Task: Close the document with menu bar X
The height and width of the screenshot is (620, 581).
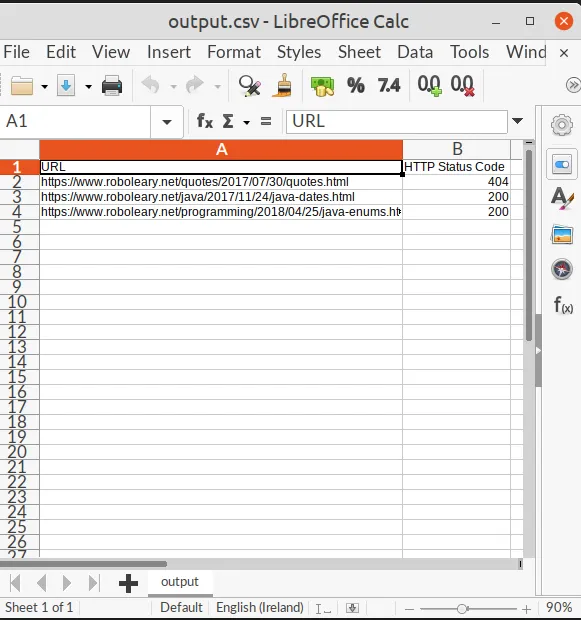Action: pos(564,53)
